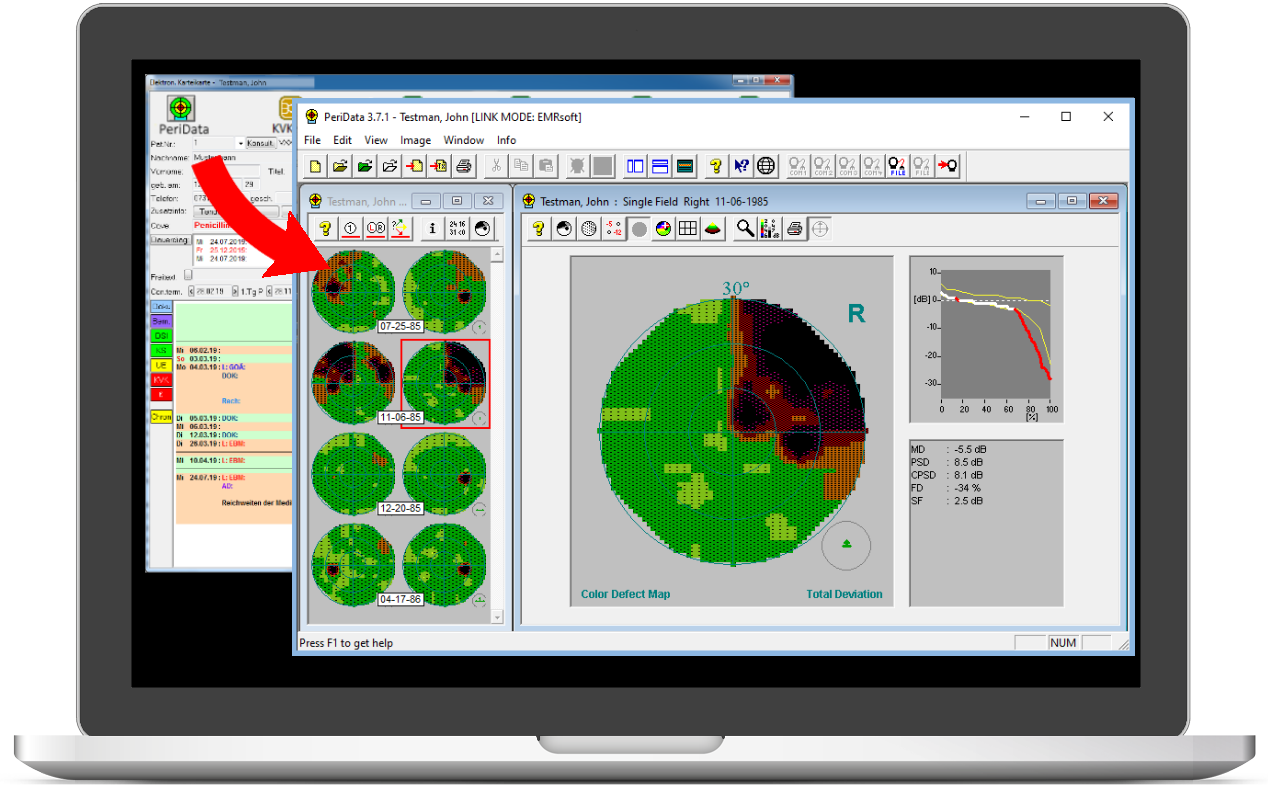Click the New document icon in PeriData toolbar
Image resolution: width=1268 pixels, height=800 pixels.
tap(316, 166)
